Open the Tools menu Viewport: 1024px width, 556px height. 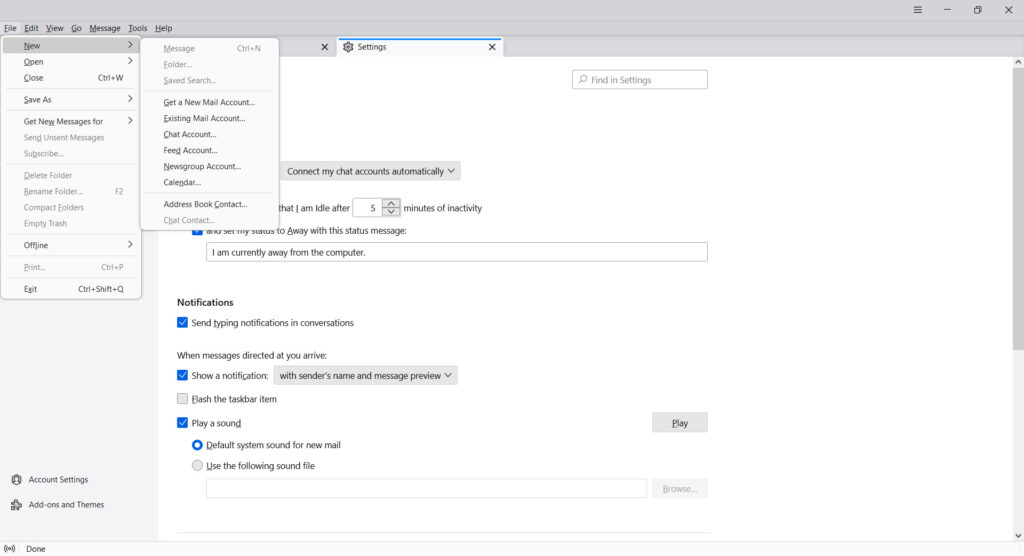[x=138, y=28]
